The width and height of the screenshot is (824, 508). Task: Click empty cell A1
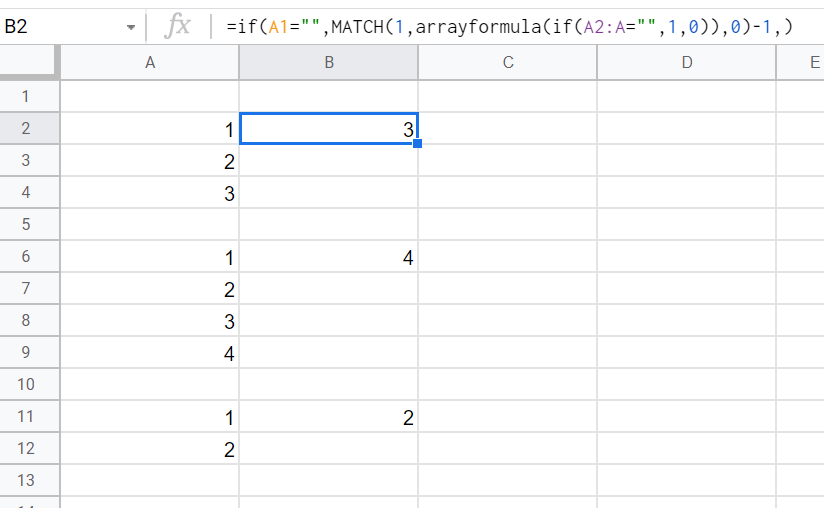150,96
